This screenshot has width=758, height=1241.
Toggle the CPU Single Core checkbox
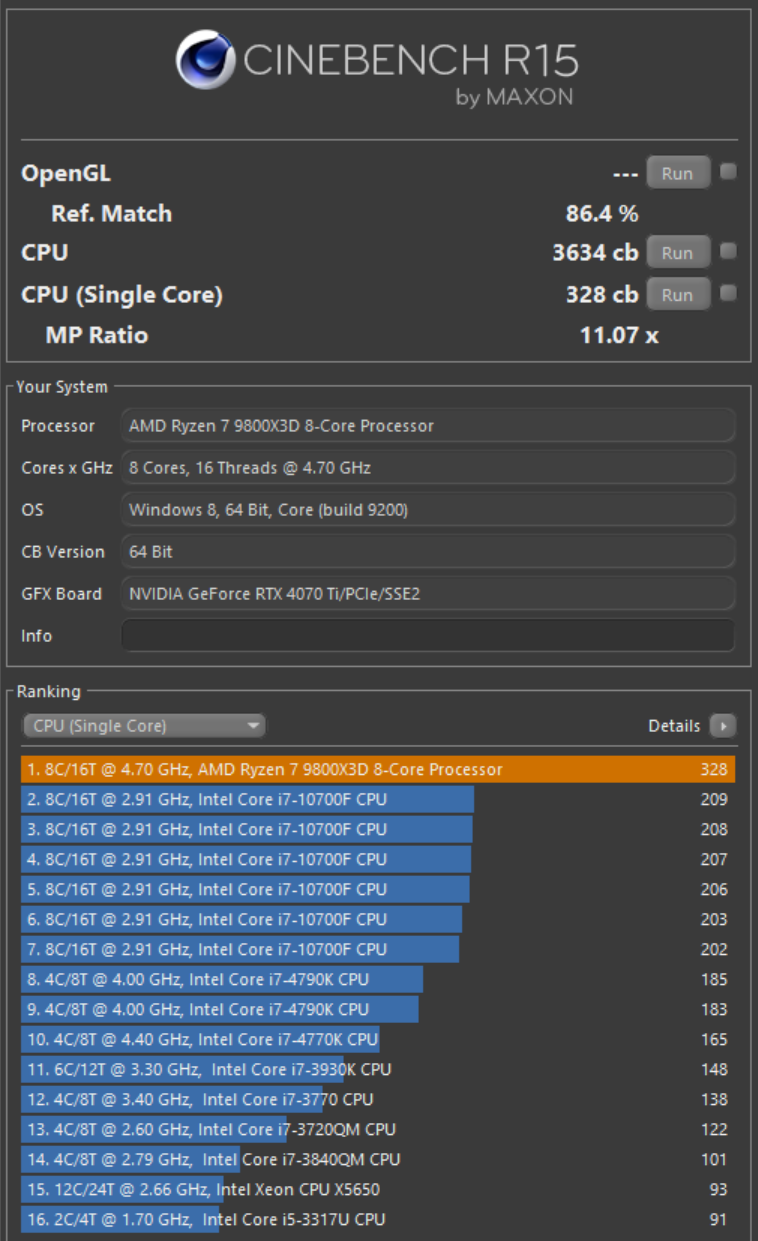click(x=728, y=293)
